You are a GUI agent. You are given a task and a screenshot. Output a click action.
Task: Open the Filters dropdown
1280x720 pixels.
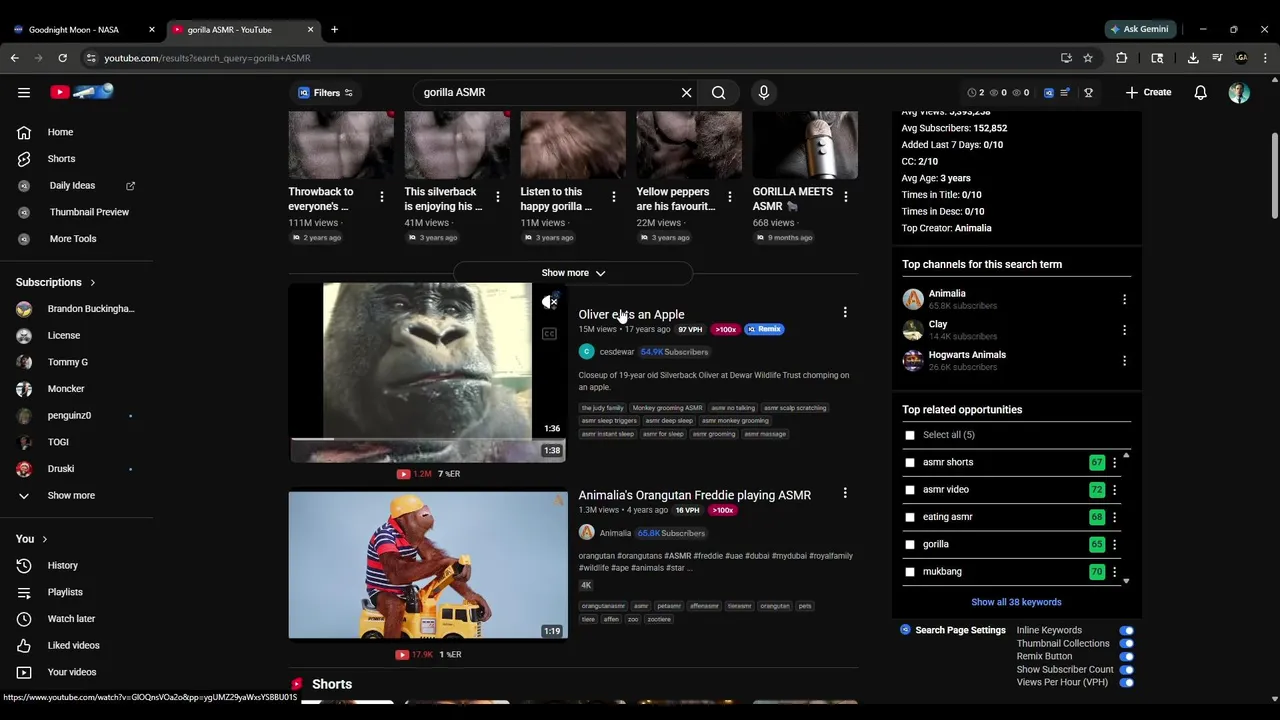[326, 92]
